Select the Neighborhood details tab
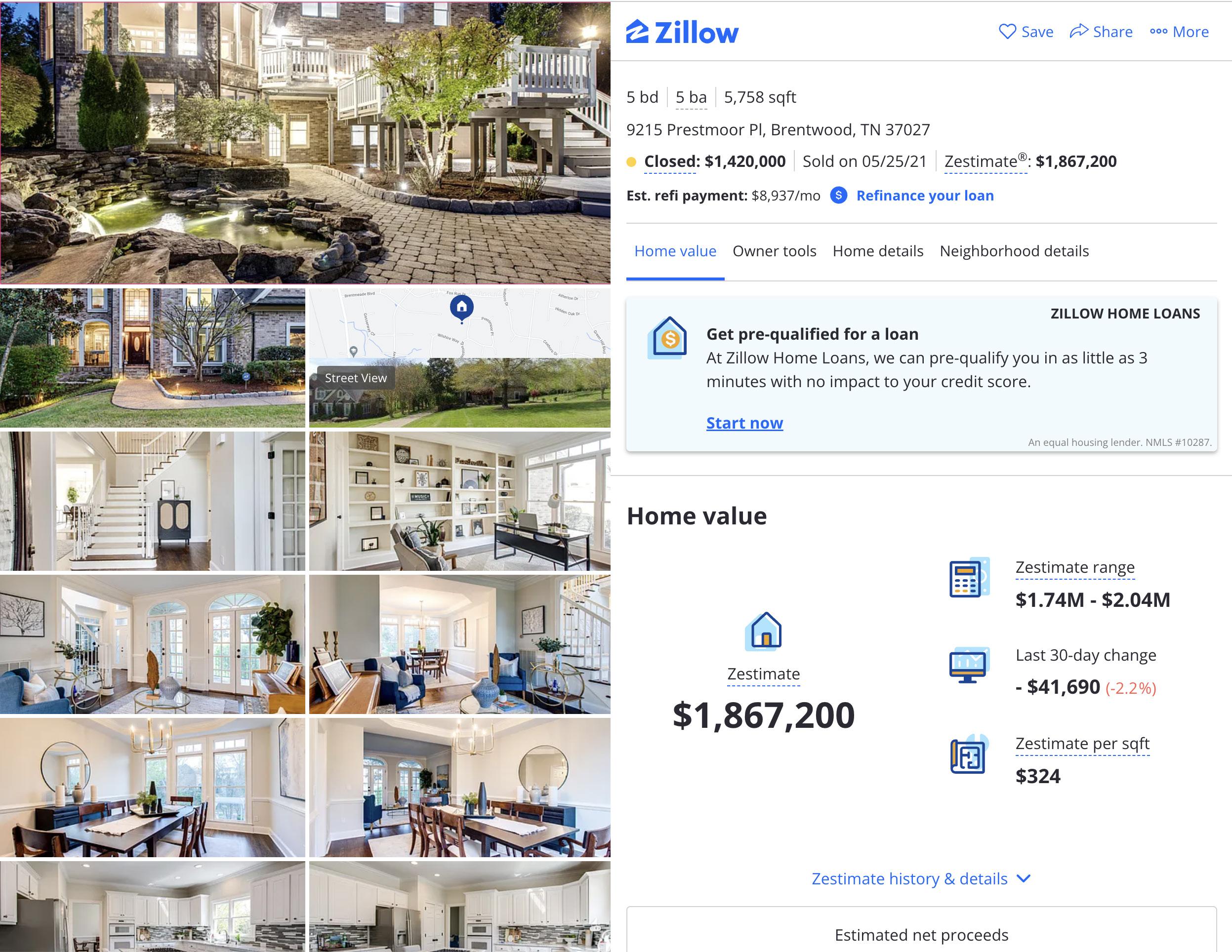Image resolution: width=1232 pixels, height=952 pixels. pos(1014,251)
